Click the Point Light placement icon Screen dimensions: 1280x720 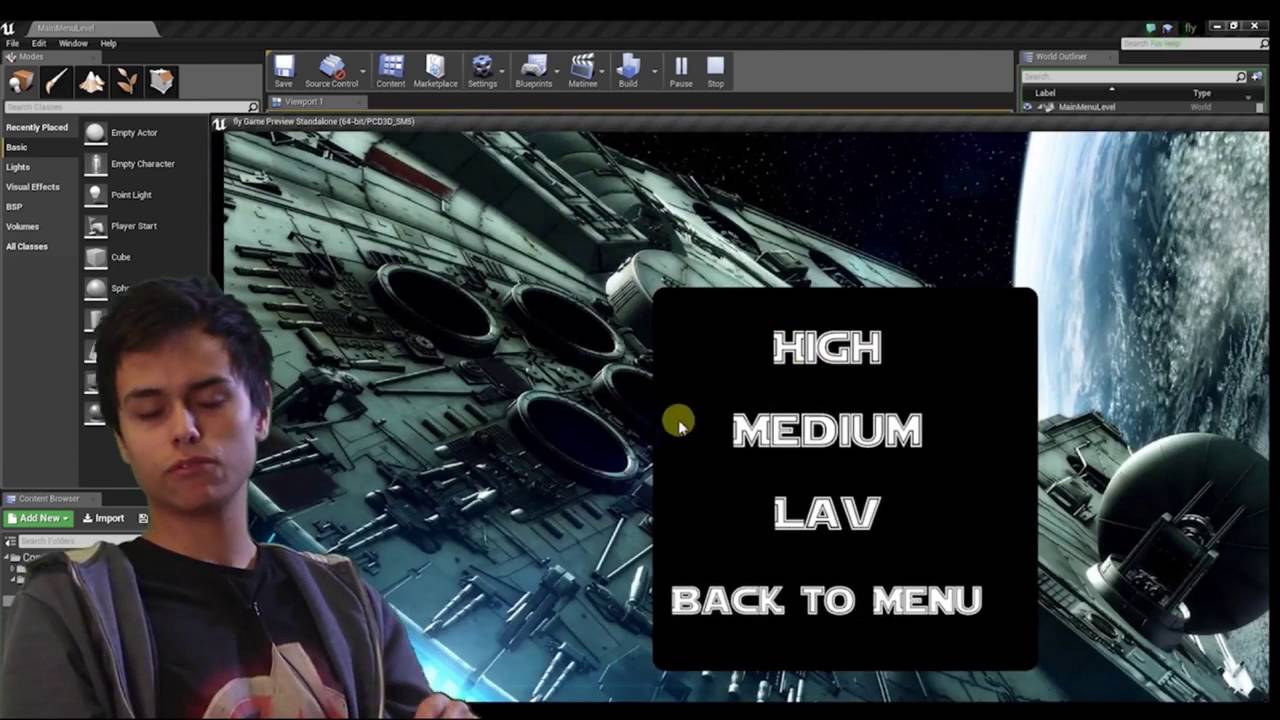click(95, 195)
